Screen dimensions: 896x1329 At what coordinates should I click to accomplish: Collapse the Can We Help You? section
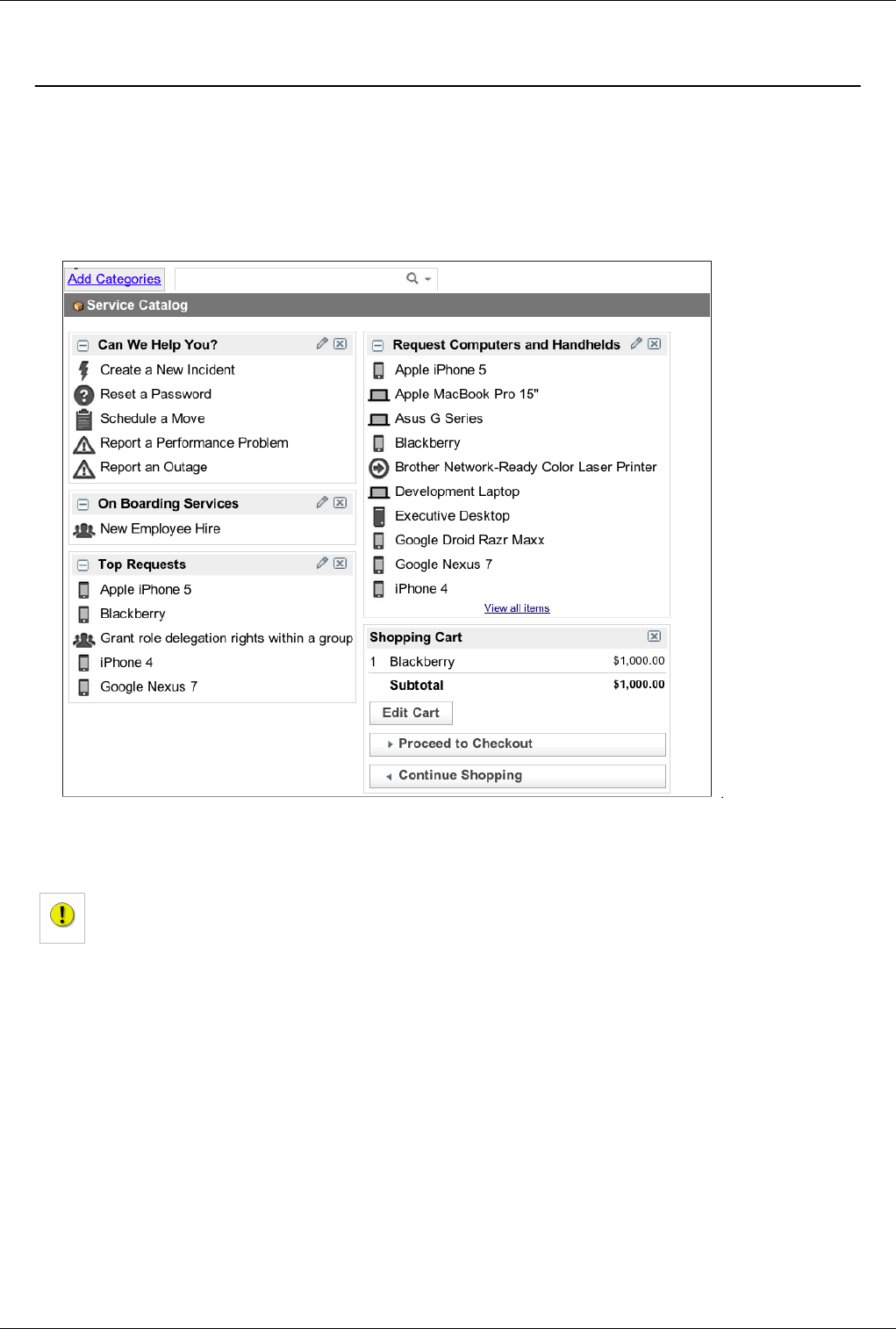pos(82,346)
